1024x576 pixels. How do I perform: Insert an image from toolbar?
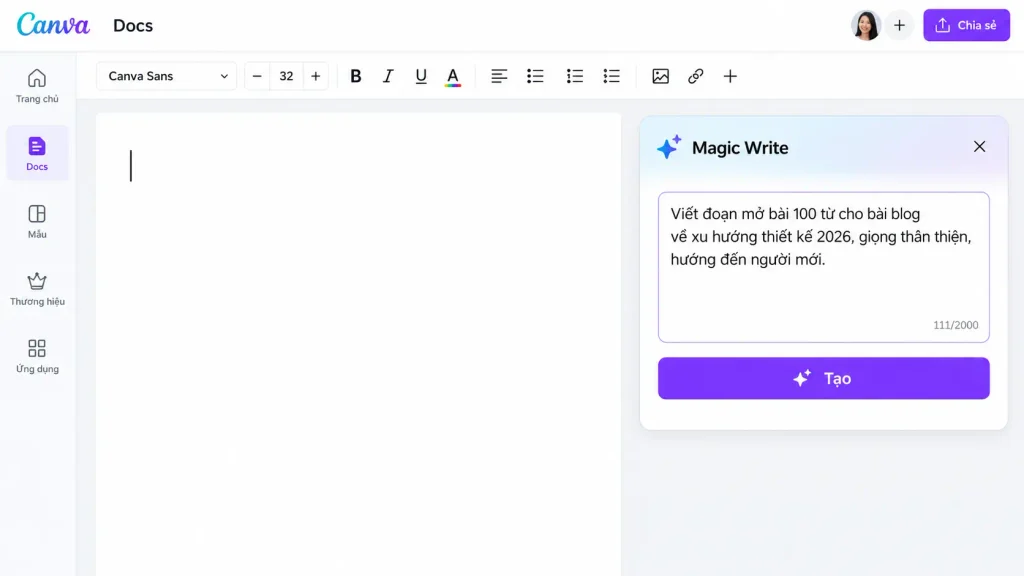(660, 76)
